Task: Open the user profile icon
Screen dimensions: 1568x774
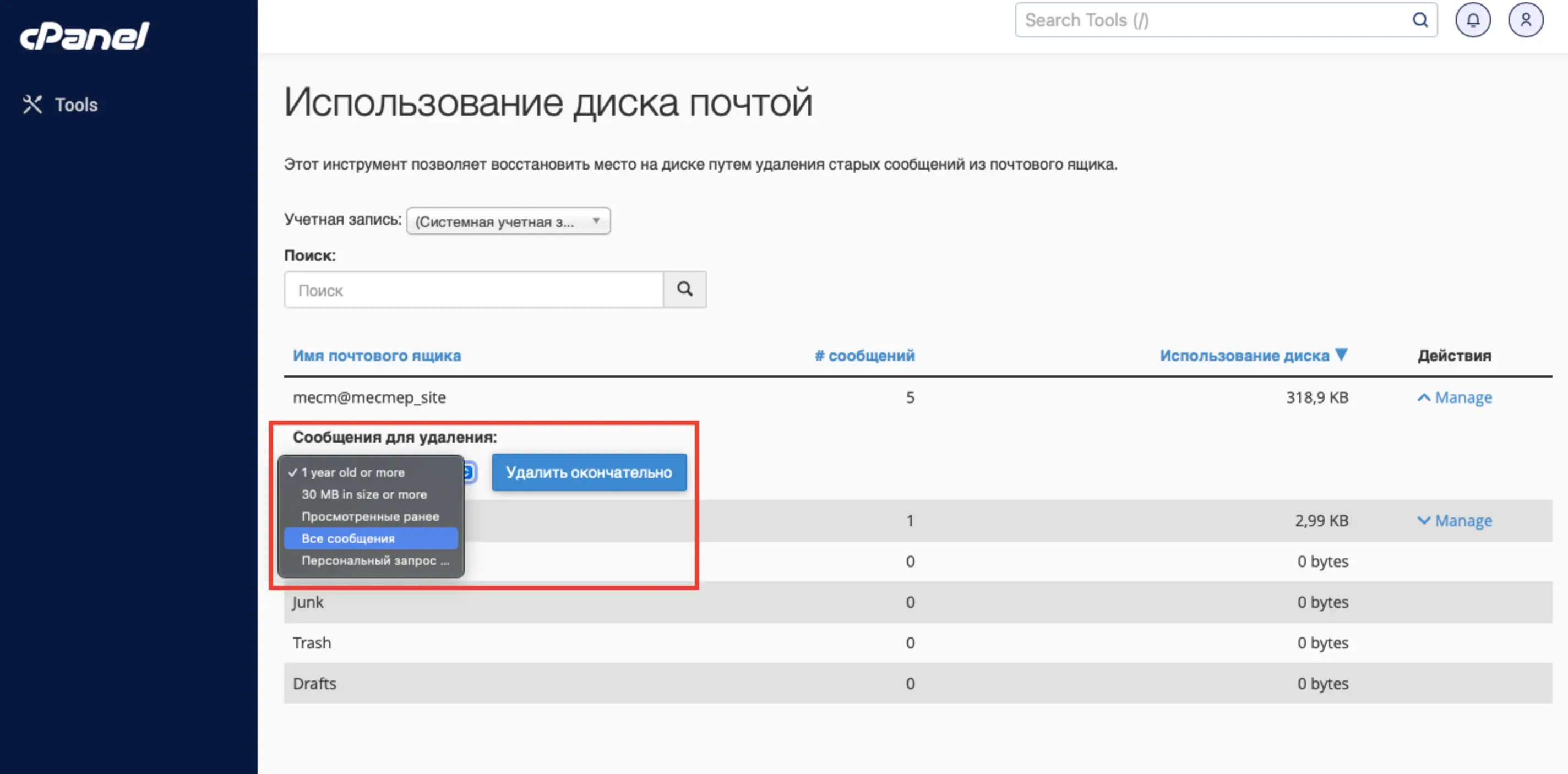Action: click(x=1526, y=19)
